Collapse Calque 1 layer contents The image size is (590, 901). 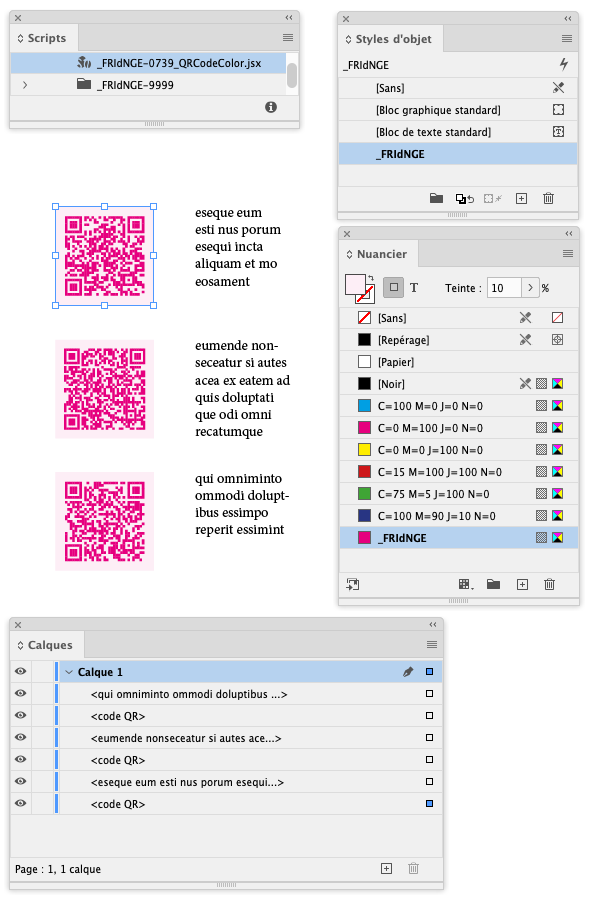69,672
